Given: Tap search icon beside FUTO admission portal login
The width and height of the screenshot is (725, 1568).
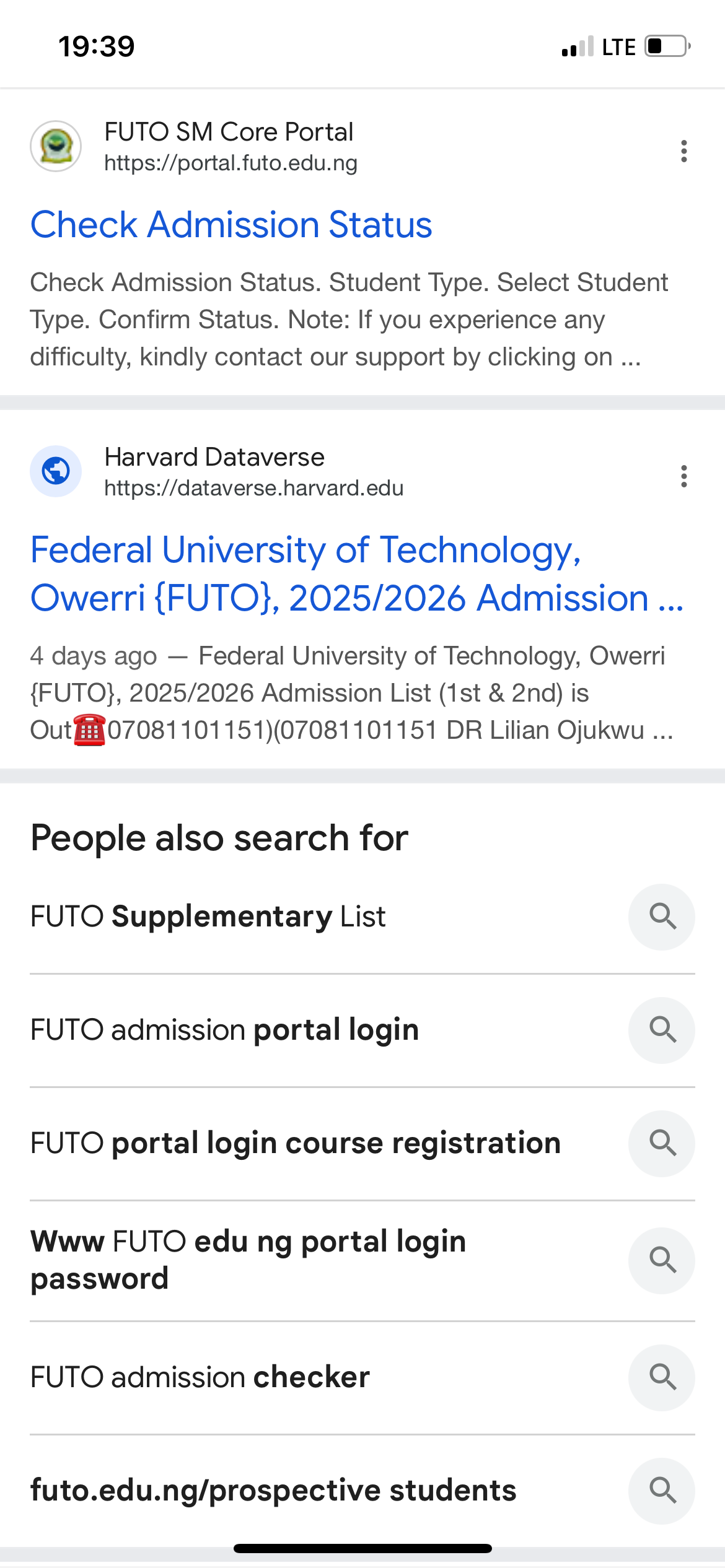Looking at the screenshot, I should pyautogui.click(x=661, y=1030).
